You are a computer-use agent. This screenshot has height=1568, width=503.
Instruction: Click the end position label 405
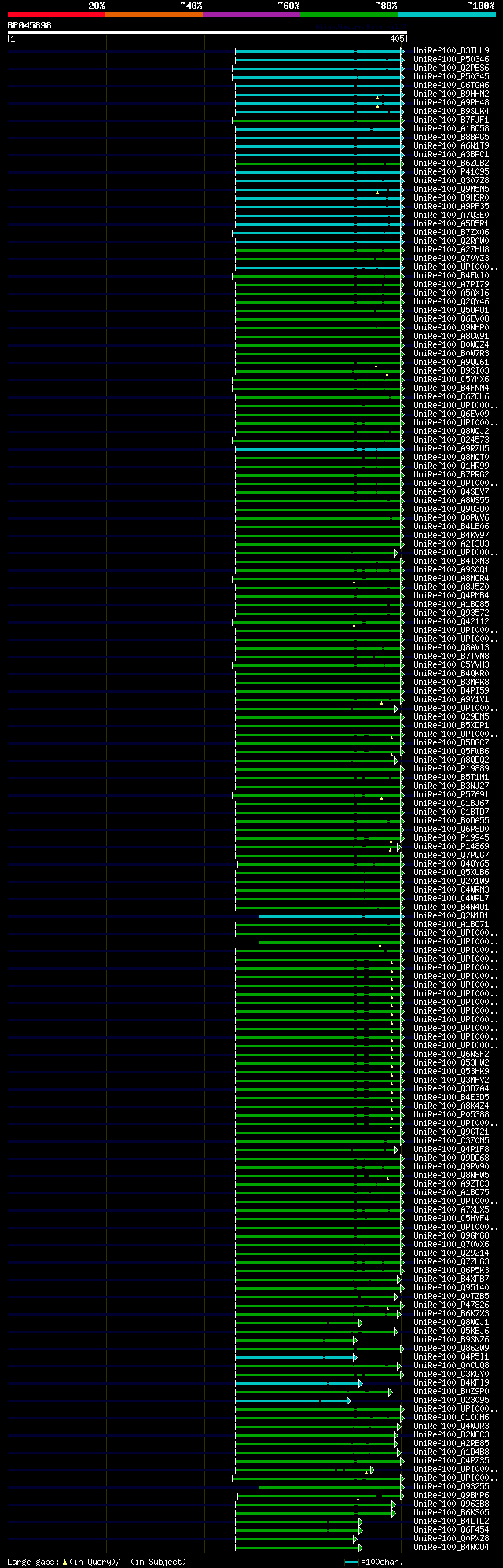[396, 39]
